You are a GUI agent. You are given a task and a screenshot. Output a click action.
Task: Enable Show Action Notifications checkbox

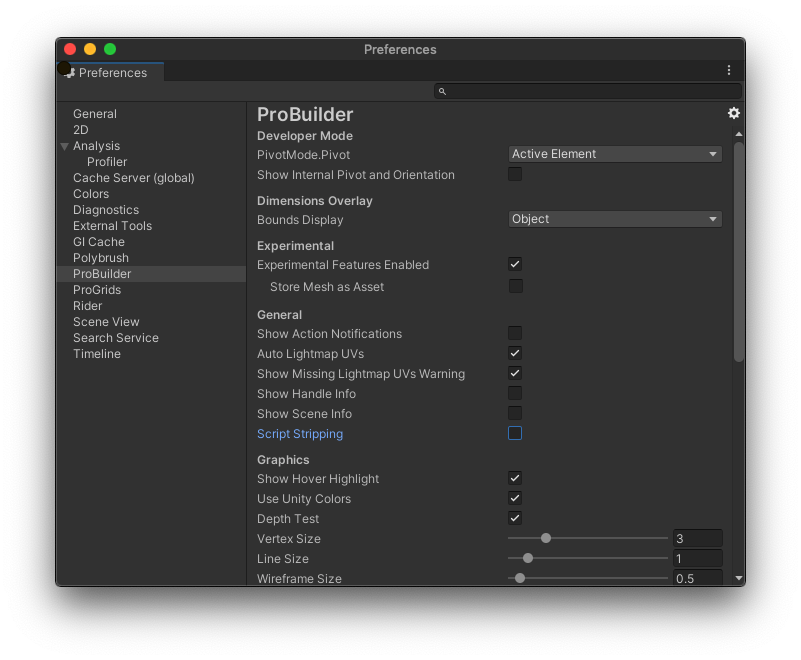[515, 333]
